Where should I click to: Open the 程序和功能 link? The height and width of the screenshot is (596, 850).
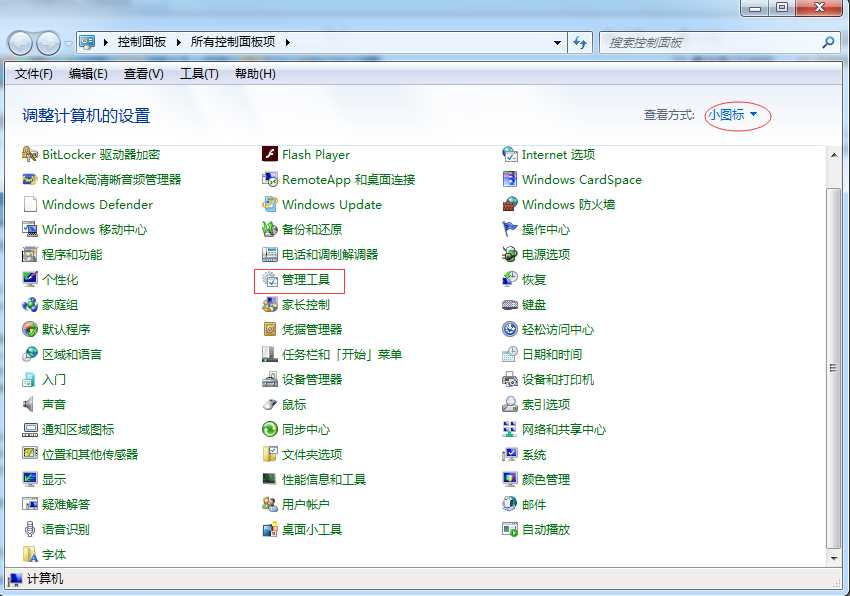coord(72,254)
